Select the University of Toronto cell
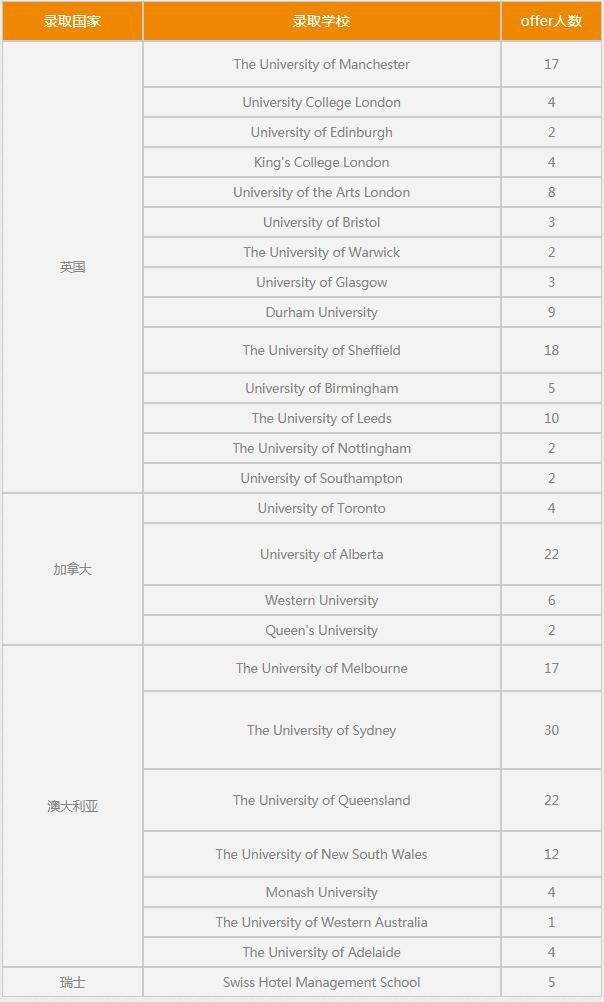 321,508
